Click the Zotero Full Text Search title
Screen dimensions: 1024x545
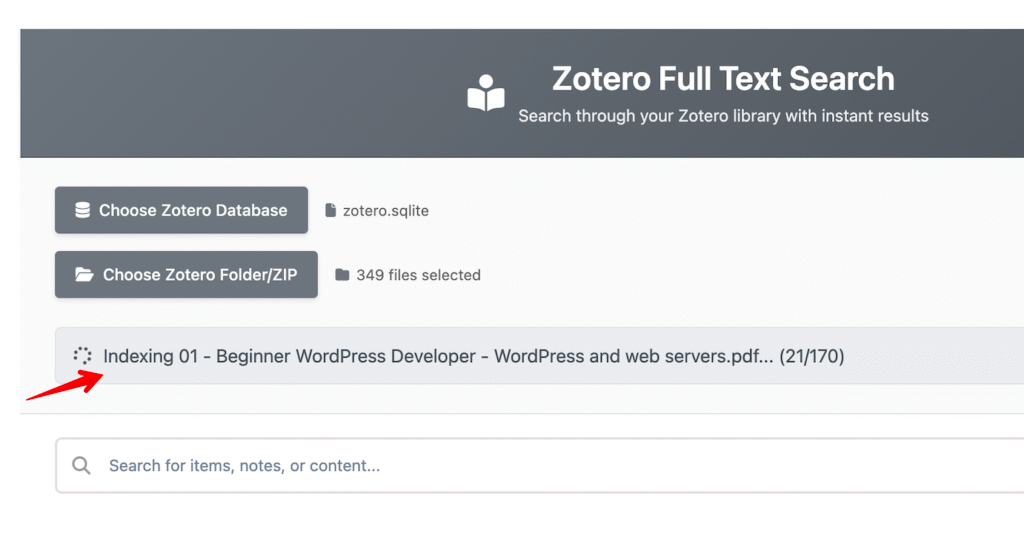(723, 79)
